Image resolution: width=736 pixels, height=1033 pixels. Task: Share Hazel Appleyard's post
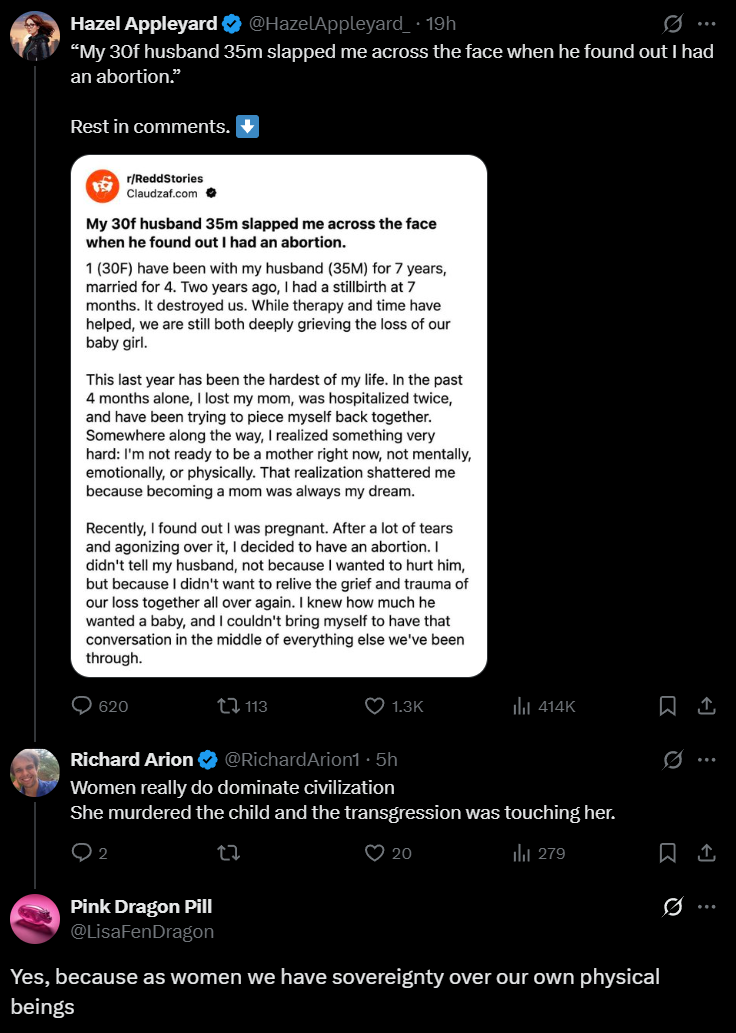[706, 706]
